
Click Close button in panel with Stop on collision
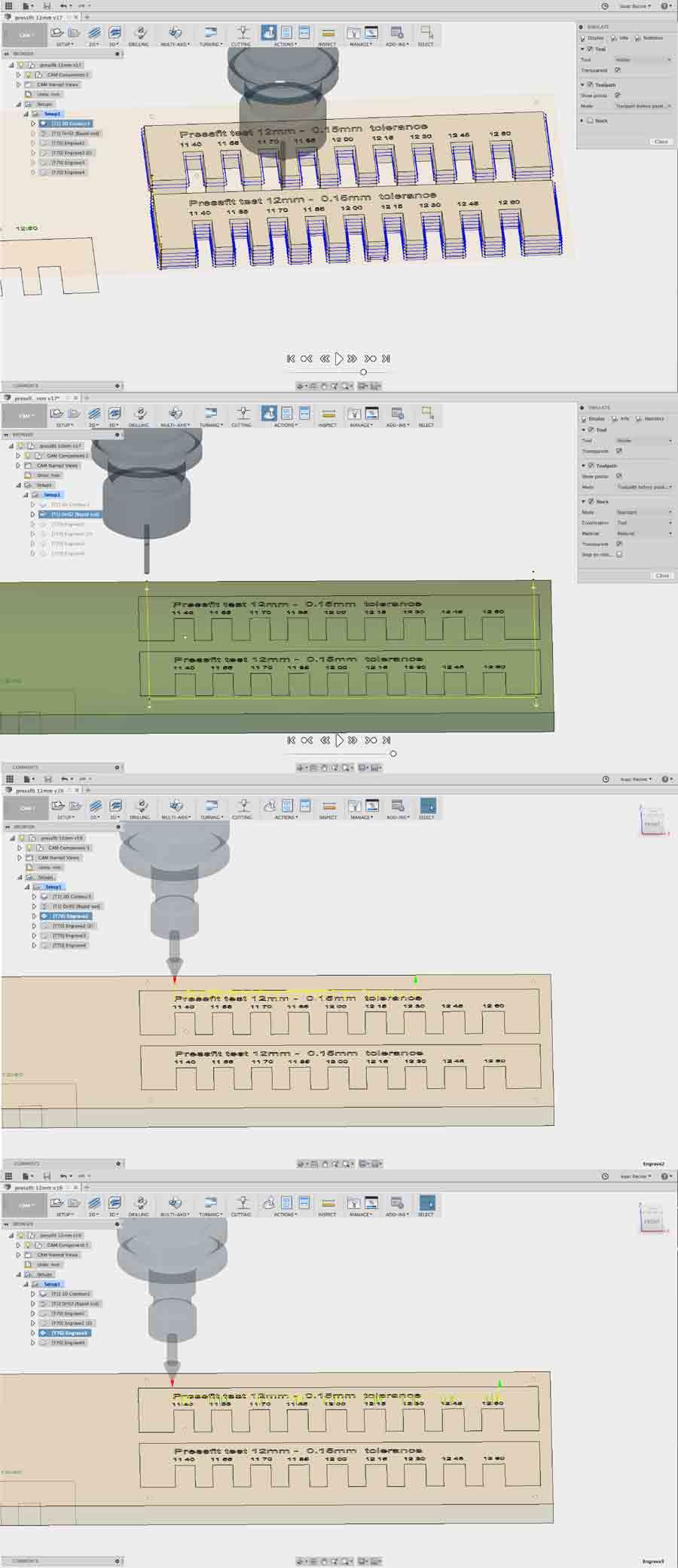pyautogui.click(x=661, y=576)
